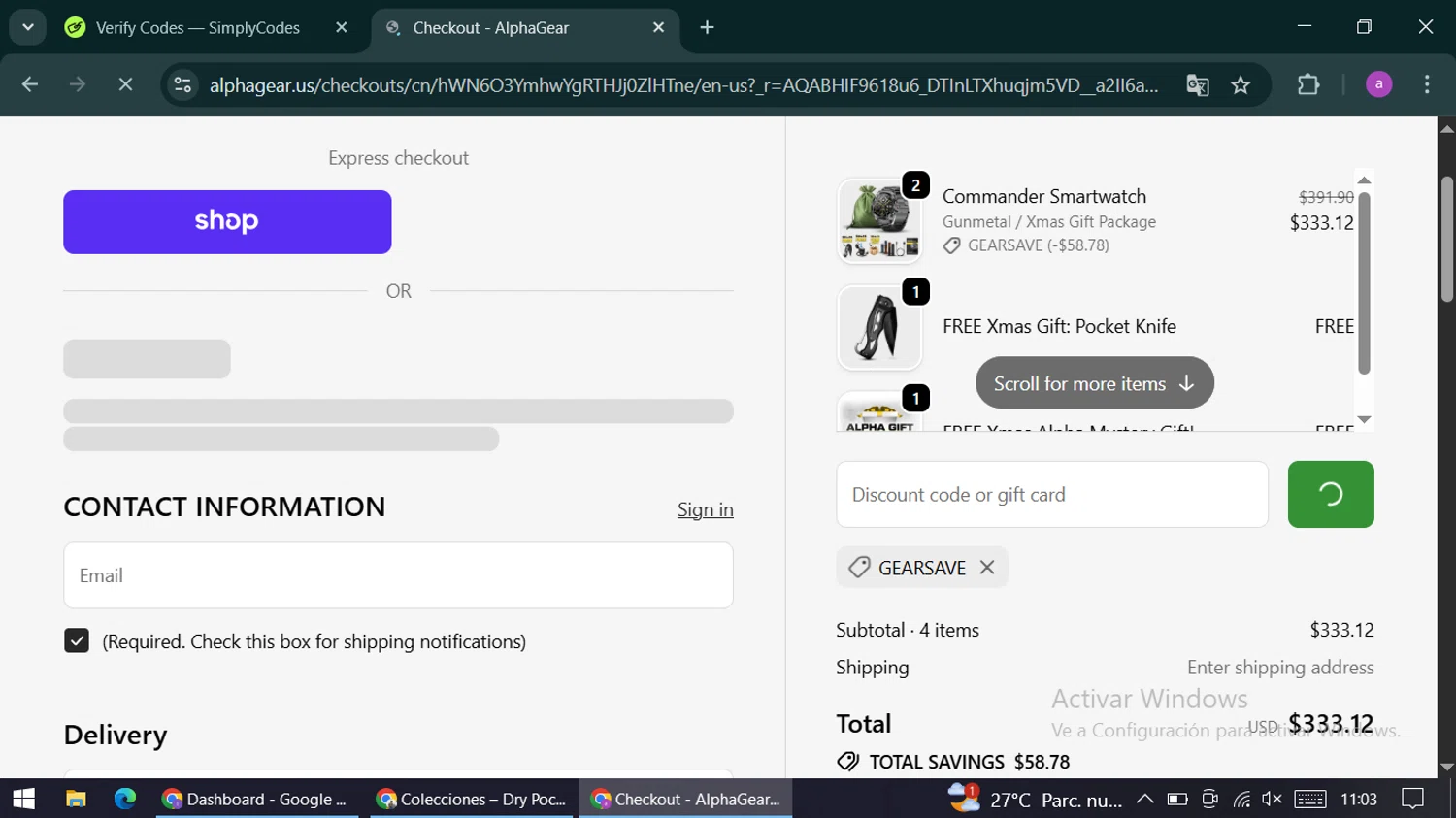This screenshot has width=1456, height=818.
Task: Open Pocket Knife product thumbnail
Action: coord(879,327)
